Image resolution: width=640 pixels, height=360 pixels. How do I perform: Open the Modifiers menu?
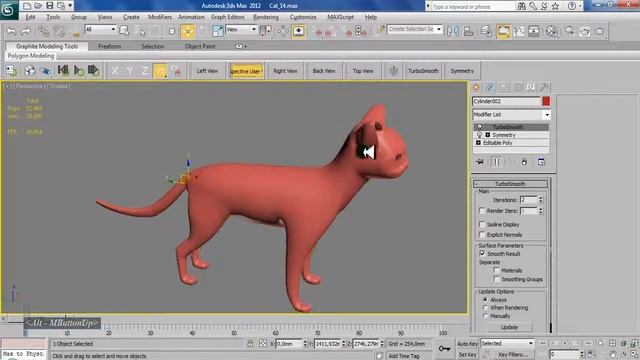160,17
